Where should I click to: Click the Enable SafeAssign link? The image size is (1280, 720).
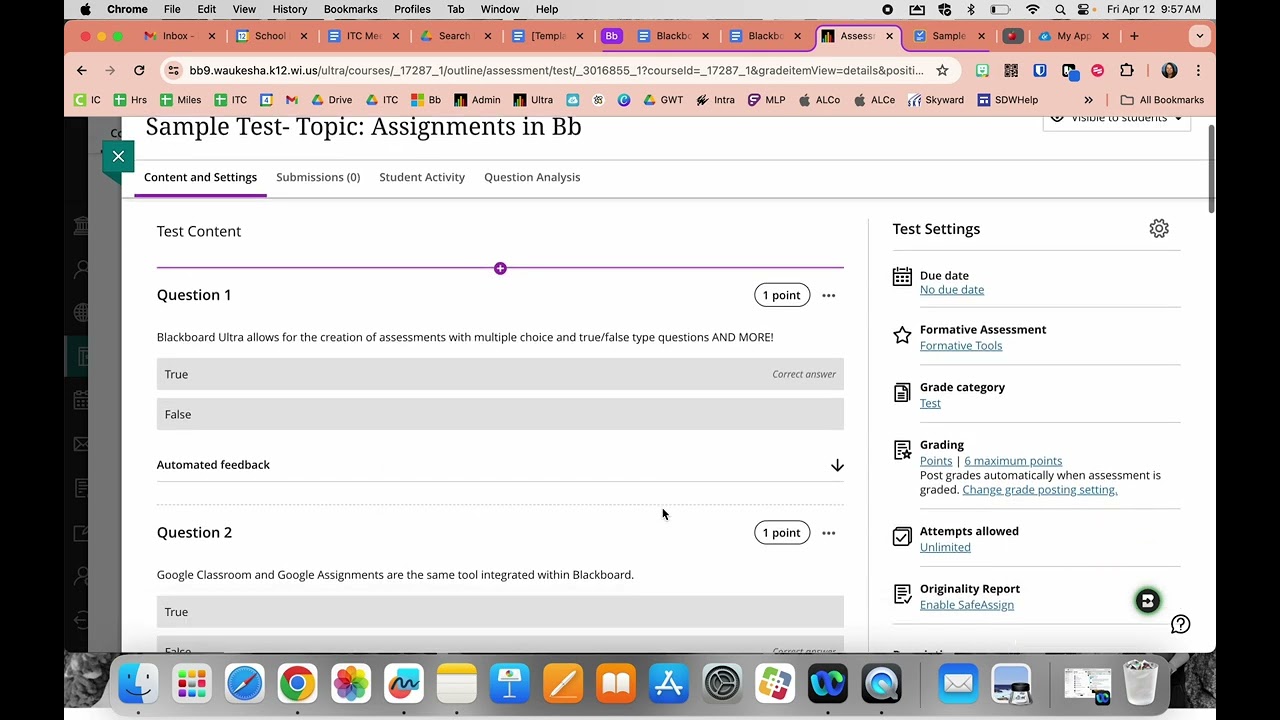pos(967,605)
